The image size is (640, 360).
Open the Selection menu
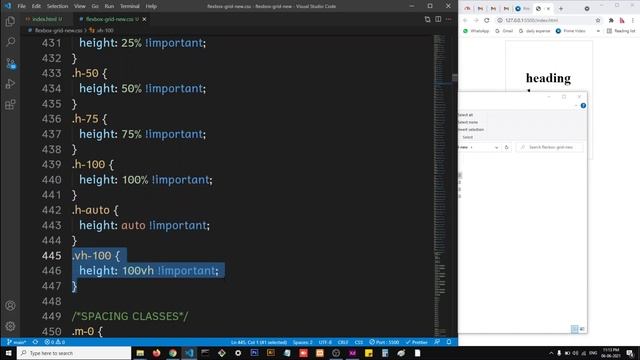[57, 6]
